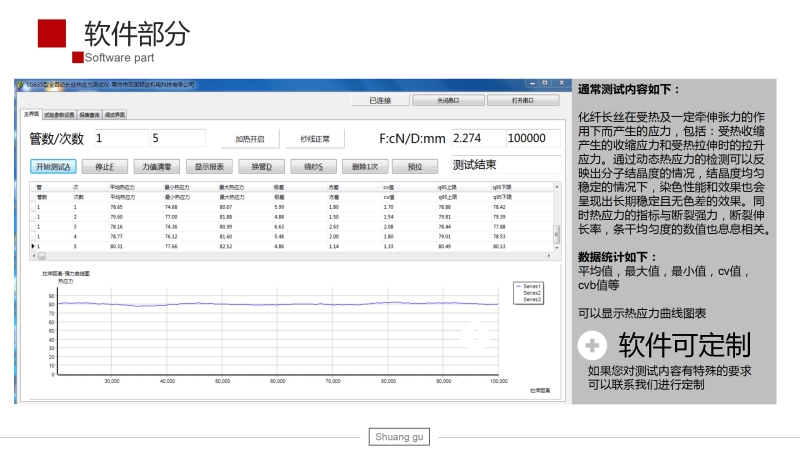
Task: Click Series1 in the chart legend
Action: pos(530,286)
